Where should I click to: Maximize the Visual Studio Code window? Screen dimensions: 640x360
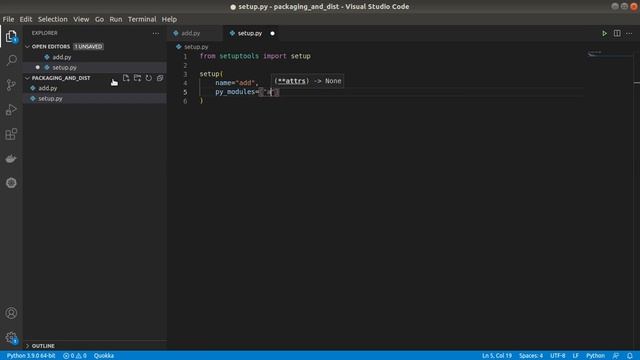point(624,7)
